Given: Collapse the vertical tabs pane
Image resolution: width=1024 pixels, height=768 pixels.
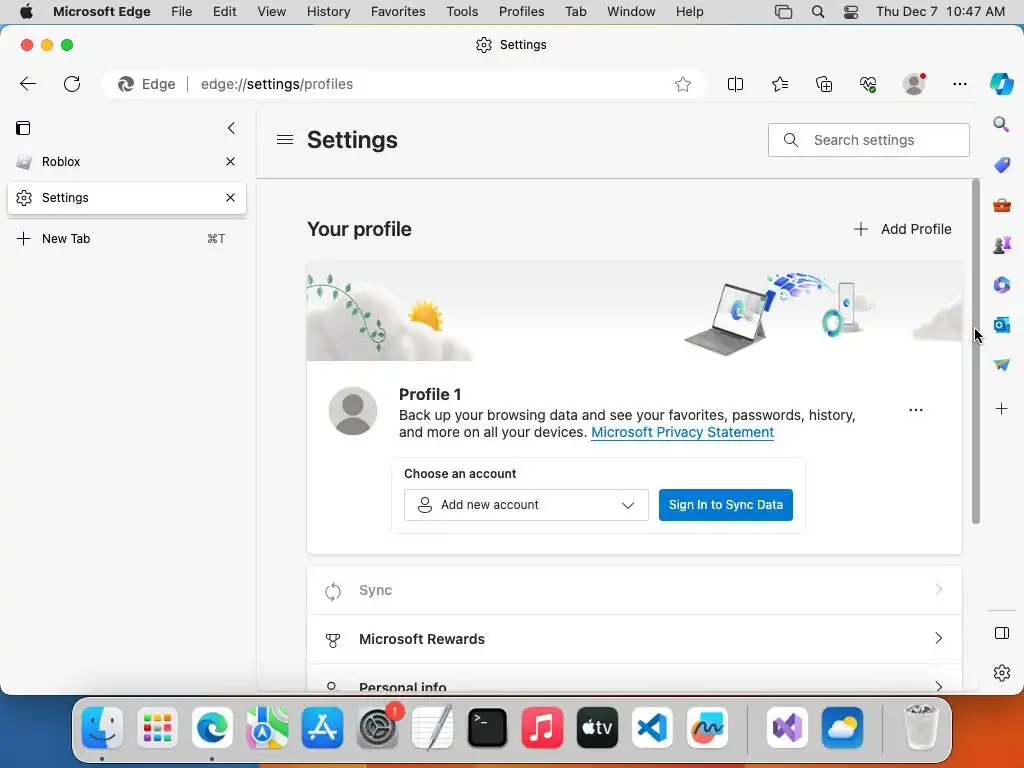Looking at the screenshot, I should pyautogui.click(x=231, y=128).
